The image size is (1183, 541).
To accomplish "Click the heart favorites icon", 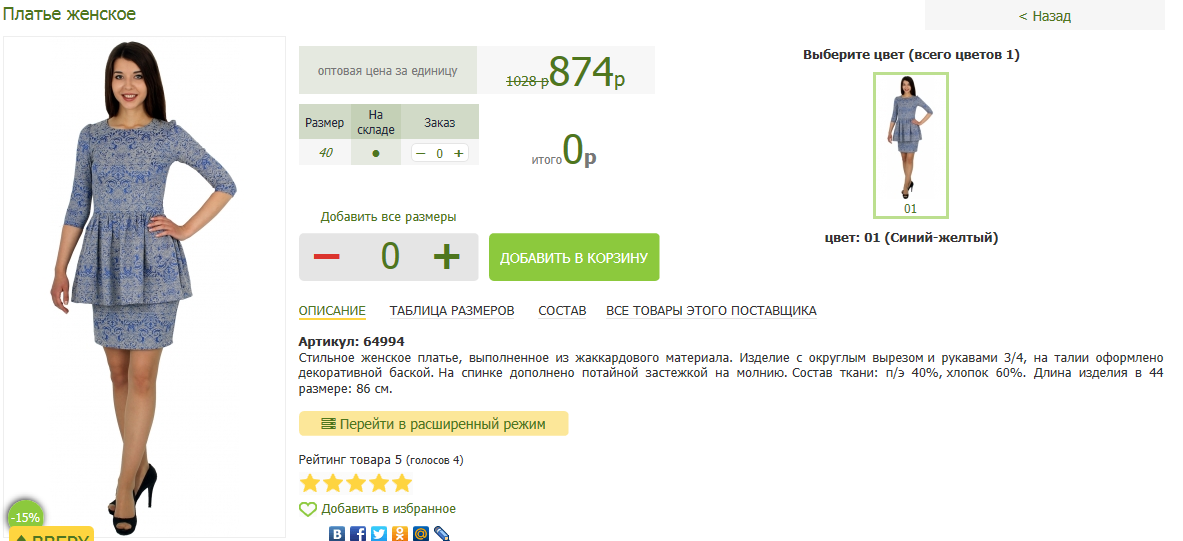I will tap(308, 509).
